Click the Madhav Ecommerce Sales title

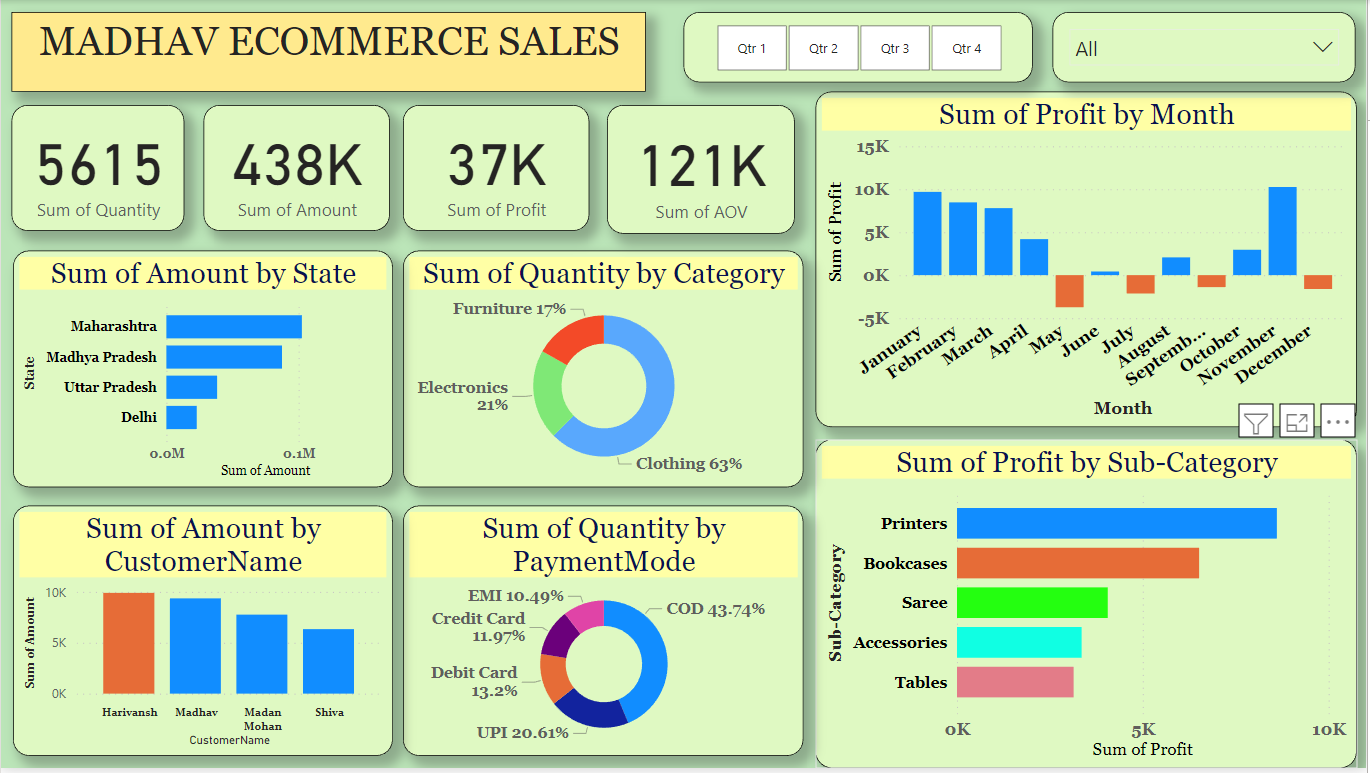329,43
